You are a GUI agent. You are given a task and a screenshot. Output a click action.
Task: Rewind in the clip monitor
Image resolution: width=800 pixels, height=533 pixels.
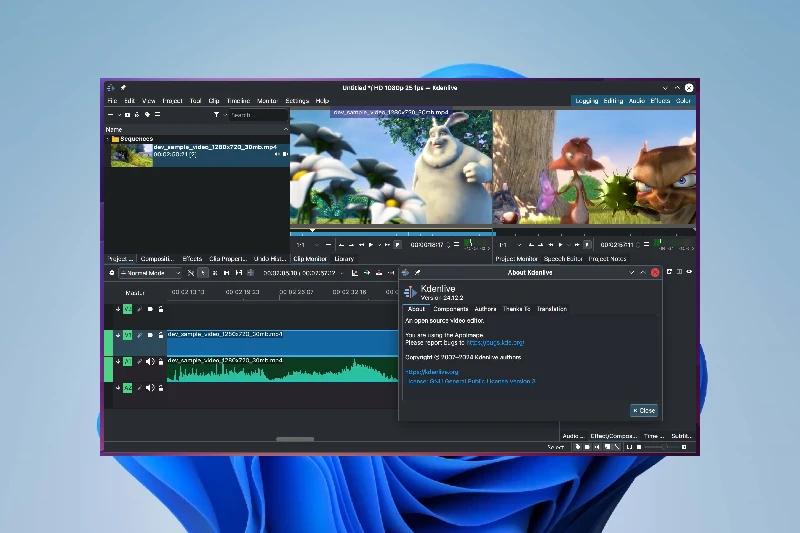coord(362,245)
